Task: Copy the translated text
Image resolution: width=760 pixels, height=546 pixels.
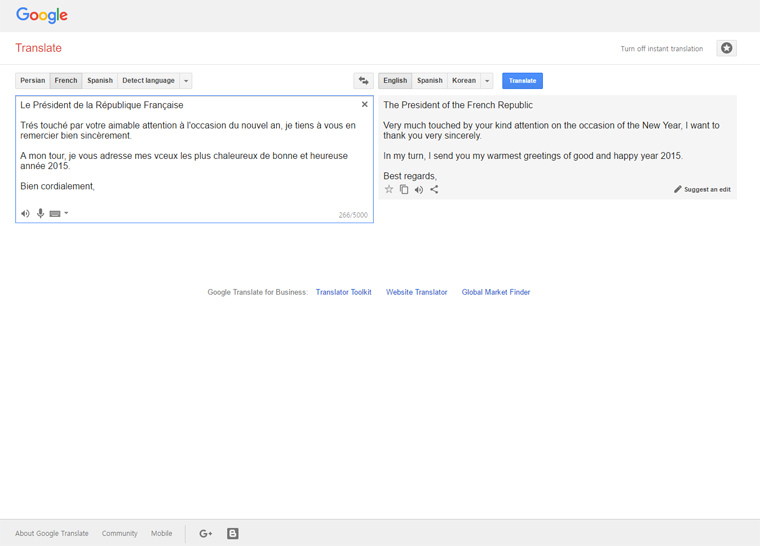Action: 404,189
